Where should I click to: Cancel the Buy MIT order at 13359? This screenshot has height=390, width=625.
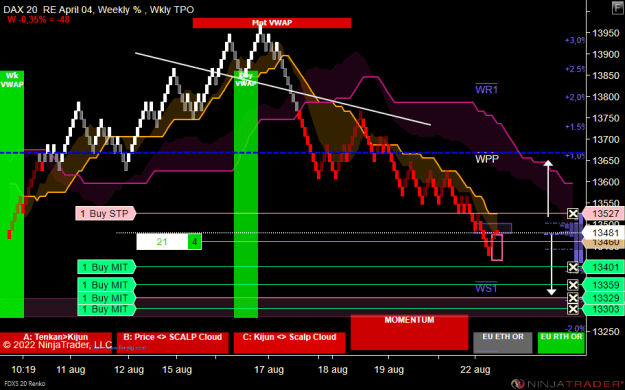click(573, 285)
